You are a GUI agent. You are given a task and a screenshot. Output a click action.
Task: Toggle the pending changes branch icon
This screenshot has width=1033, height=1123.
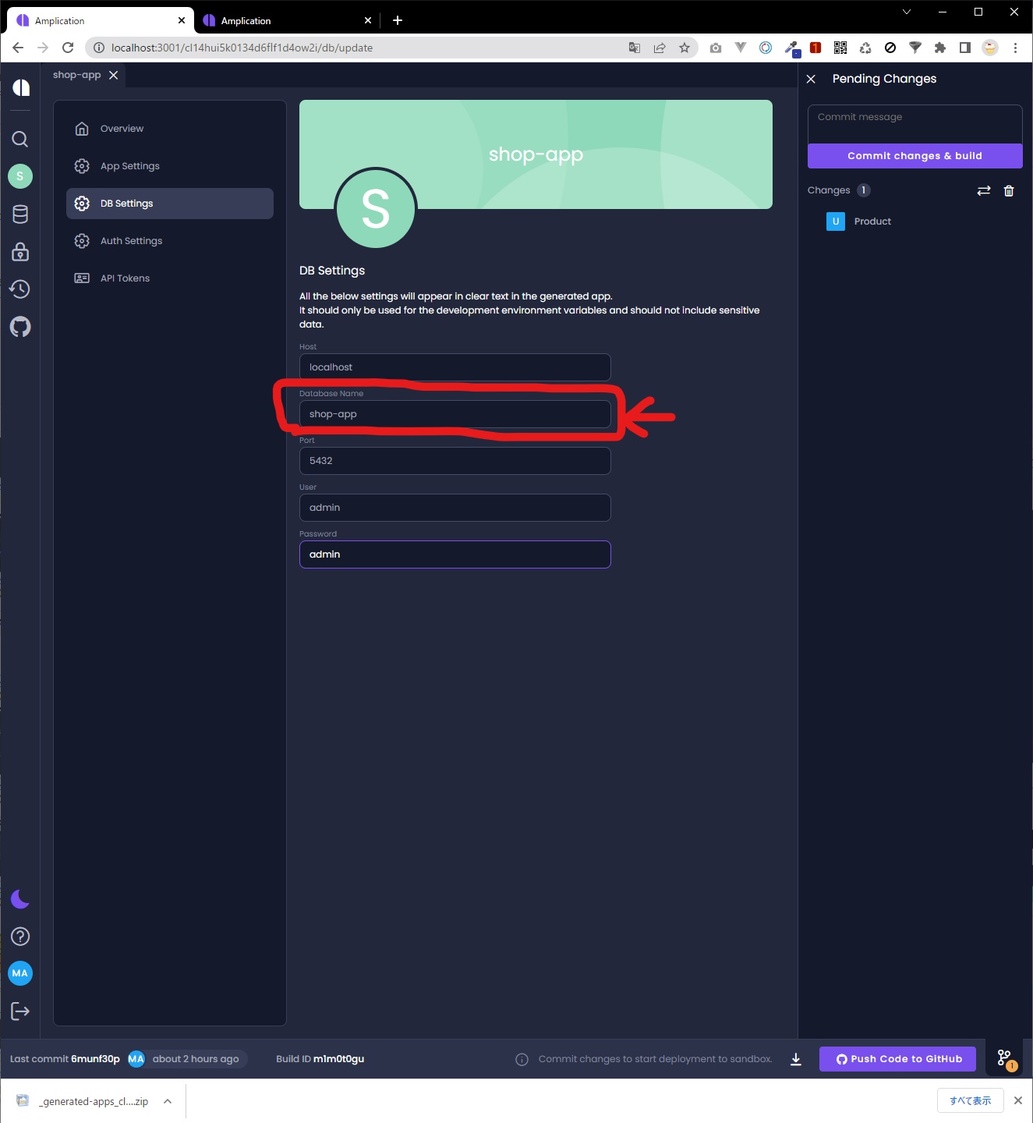tap(1004, 1059)
